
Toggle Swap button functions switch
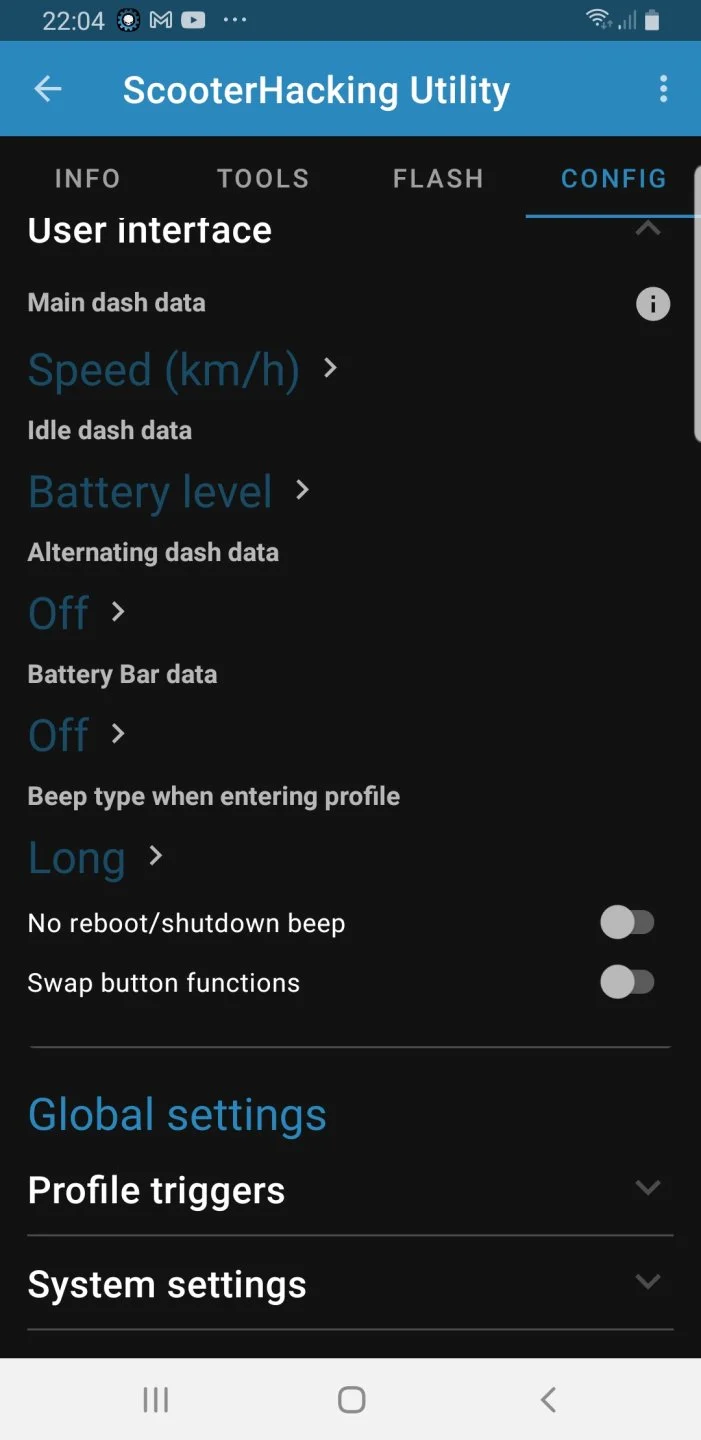click(x=627, y=983)
